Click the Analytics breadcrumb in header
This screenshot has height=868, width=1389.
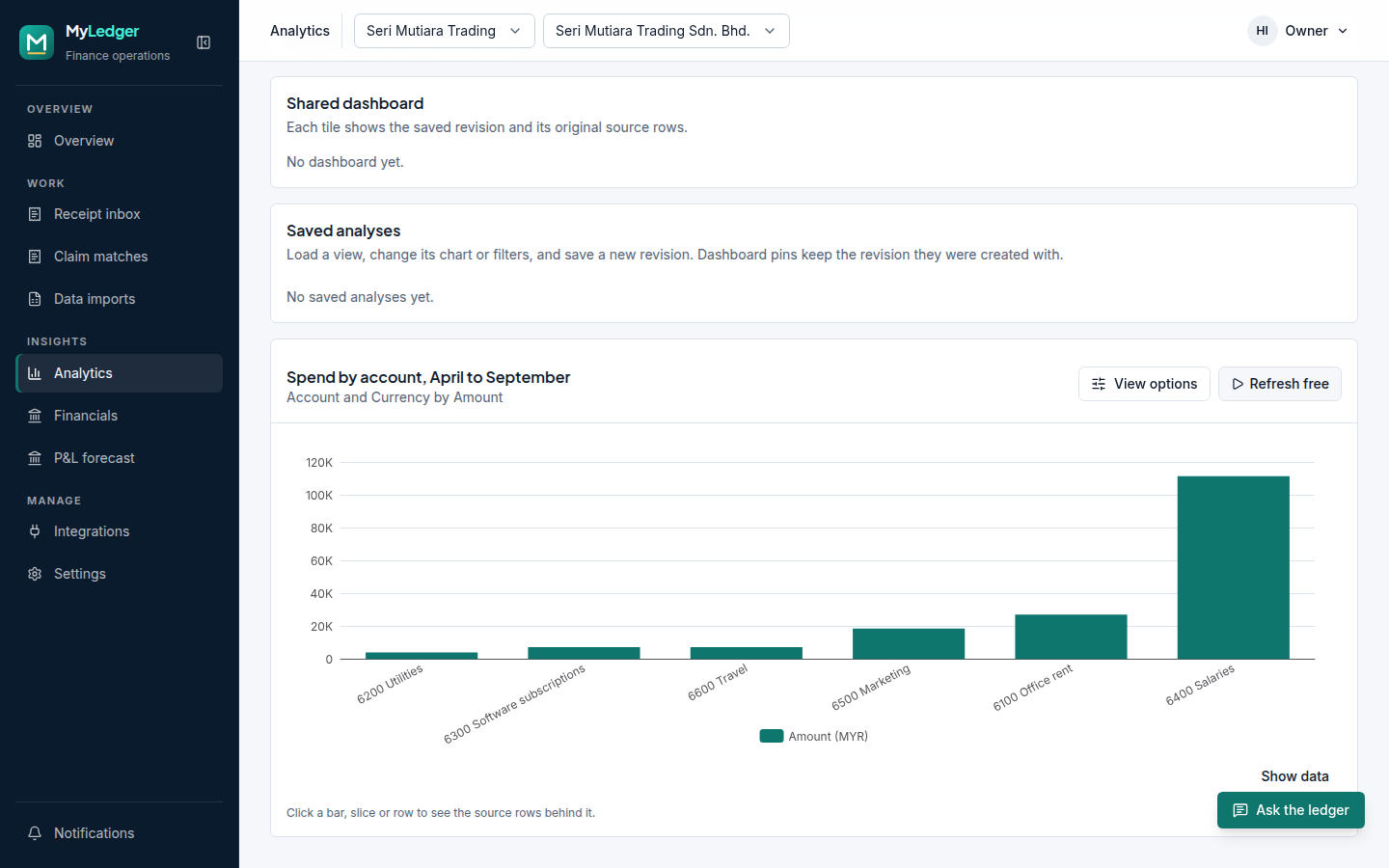click(x=300, y=31)
